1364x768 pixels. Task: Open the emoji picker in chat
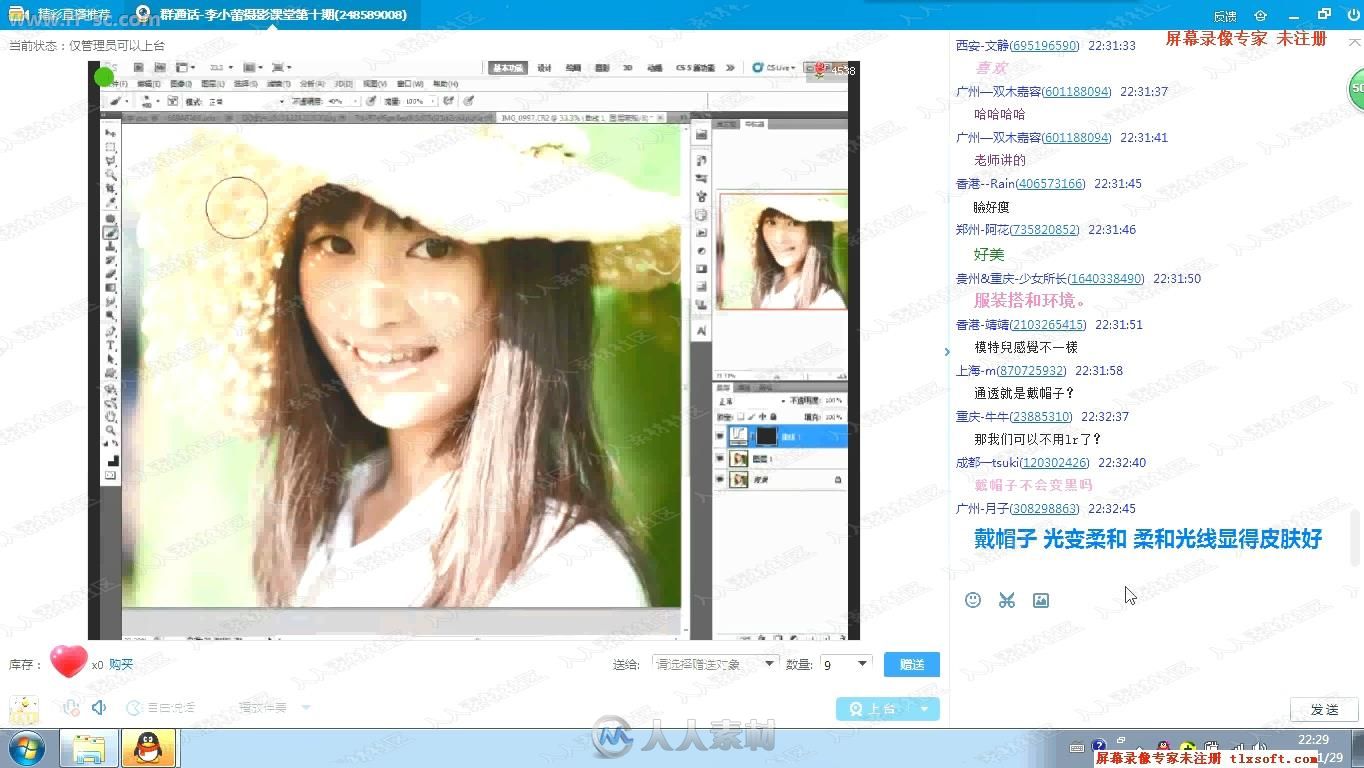(973, 600)
